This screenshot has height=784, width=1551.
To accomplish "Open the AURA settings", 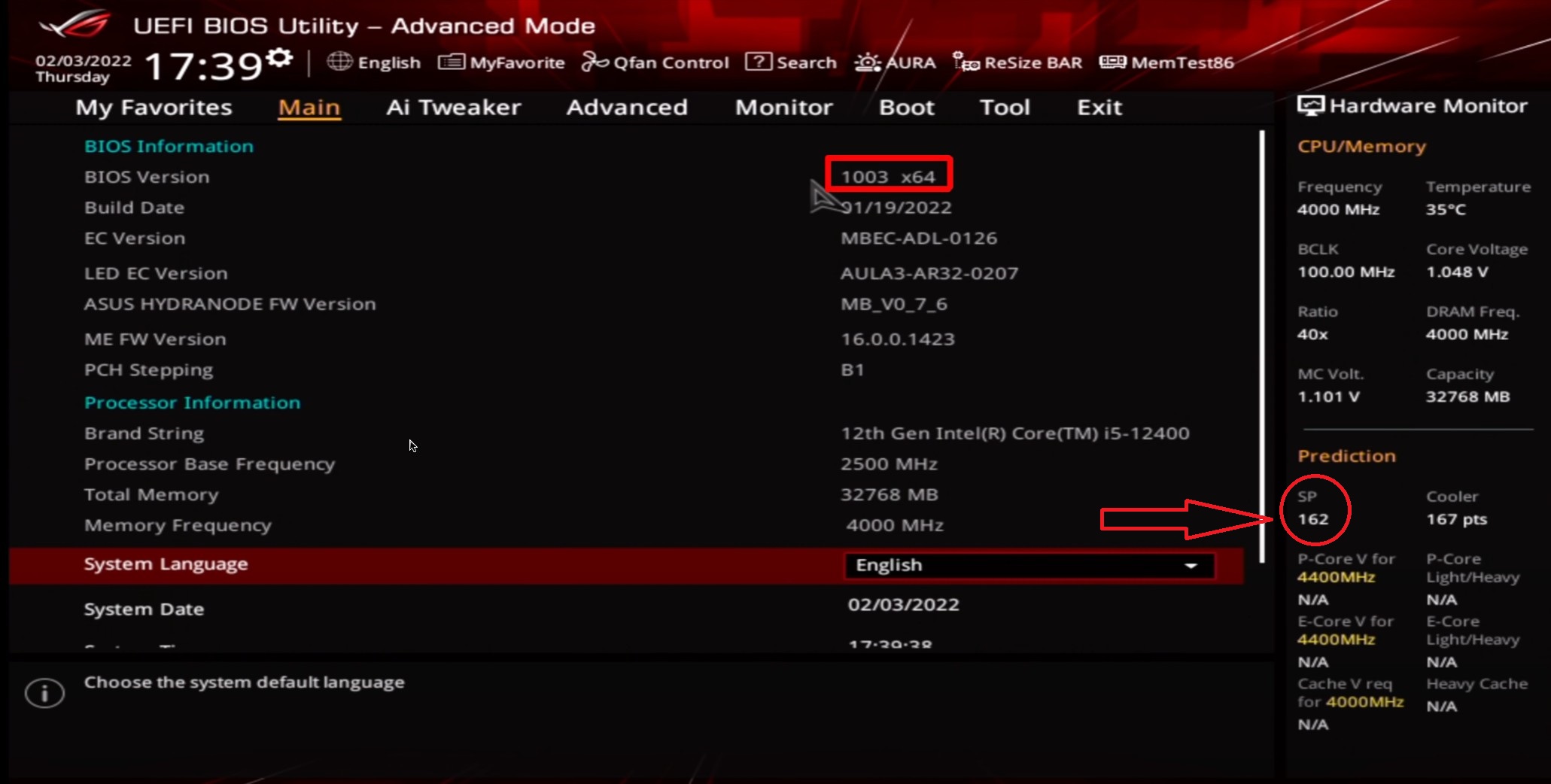I will (x=896, y=62).
